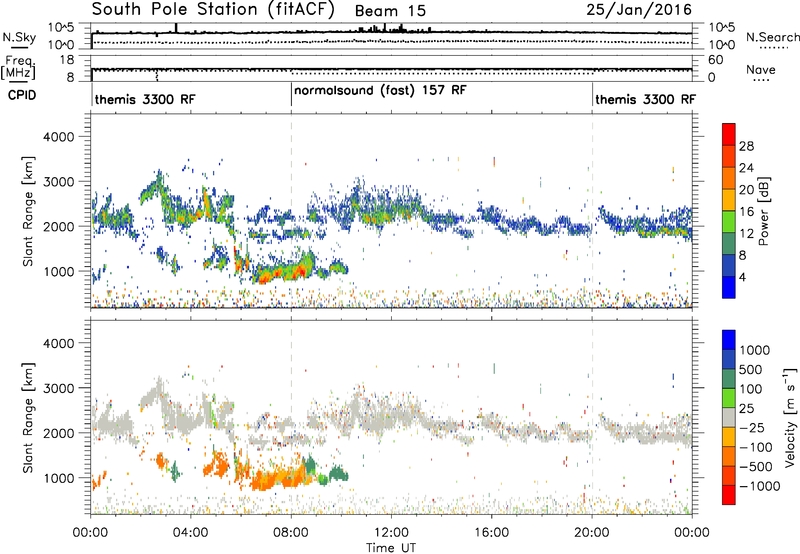The image size is (800, 554).
Task: Click the date '25/Jan/2016'
Action: 639,10
